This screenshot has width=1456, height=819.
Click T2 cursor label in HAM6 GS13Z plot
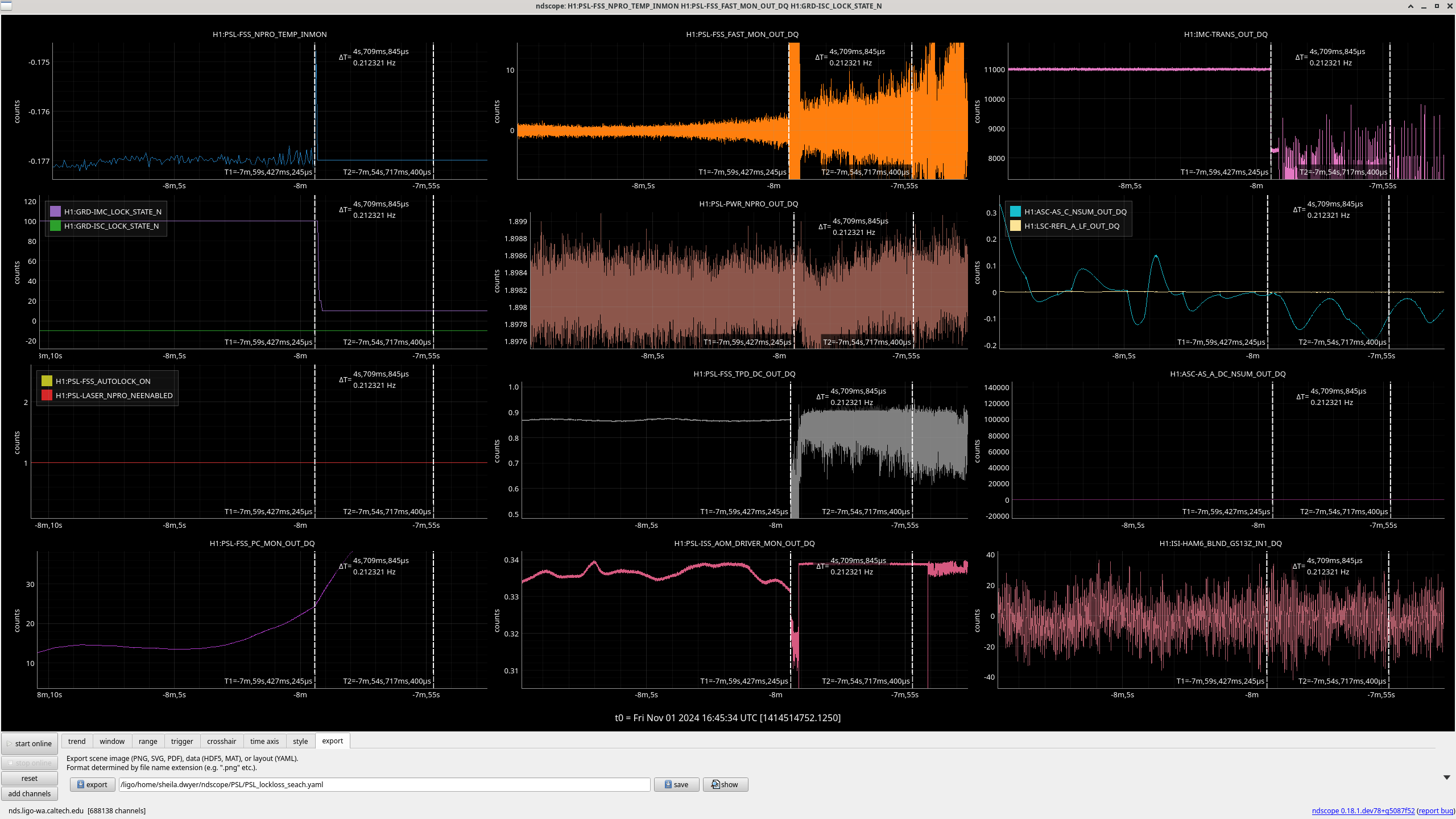tap(1342, 681)
